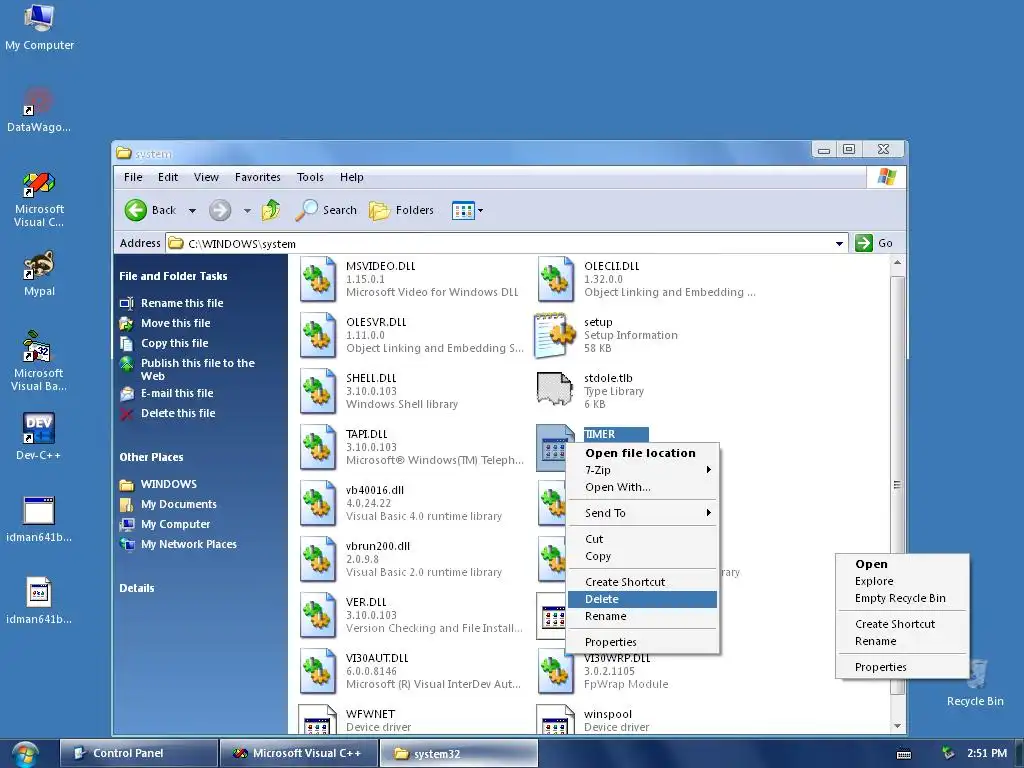Select the setup information file icon
Screen dimensions: 1024x768
554,335
